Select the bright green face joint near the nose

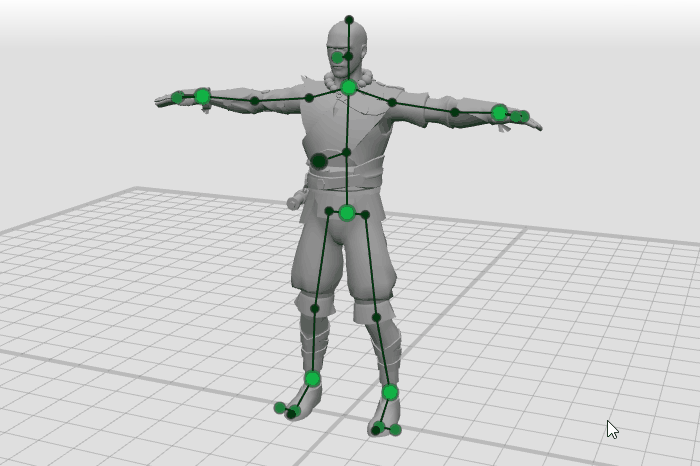[338, 57]
